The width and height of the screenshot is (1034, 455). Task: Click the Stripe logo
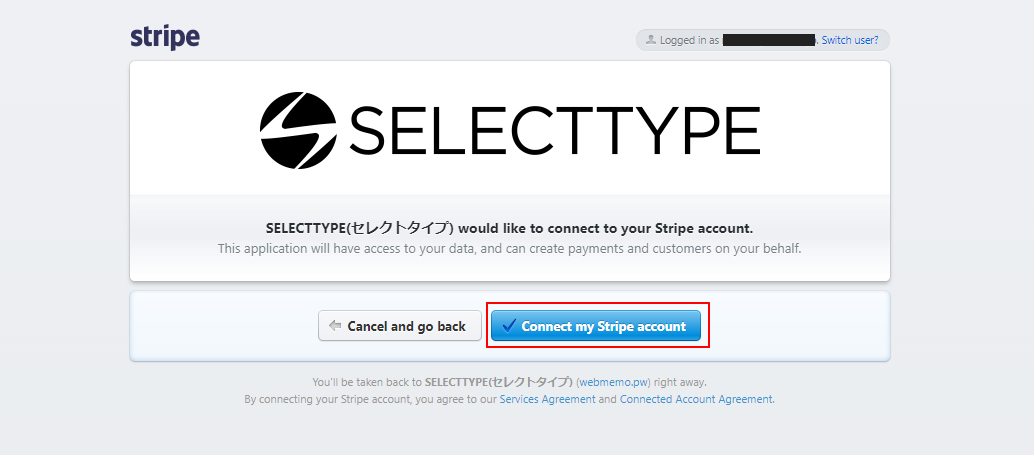click(x=165, y=38)
